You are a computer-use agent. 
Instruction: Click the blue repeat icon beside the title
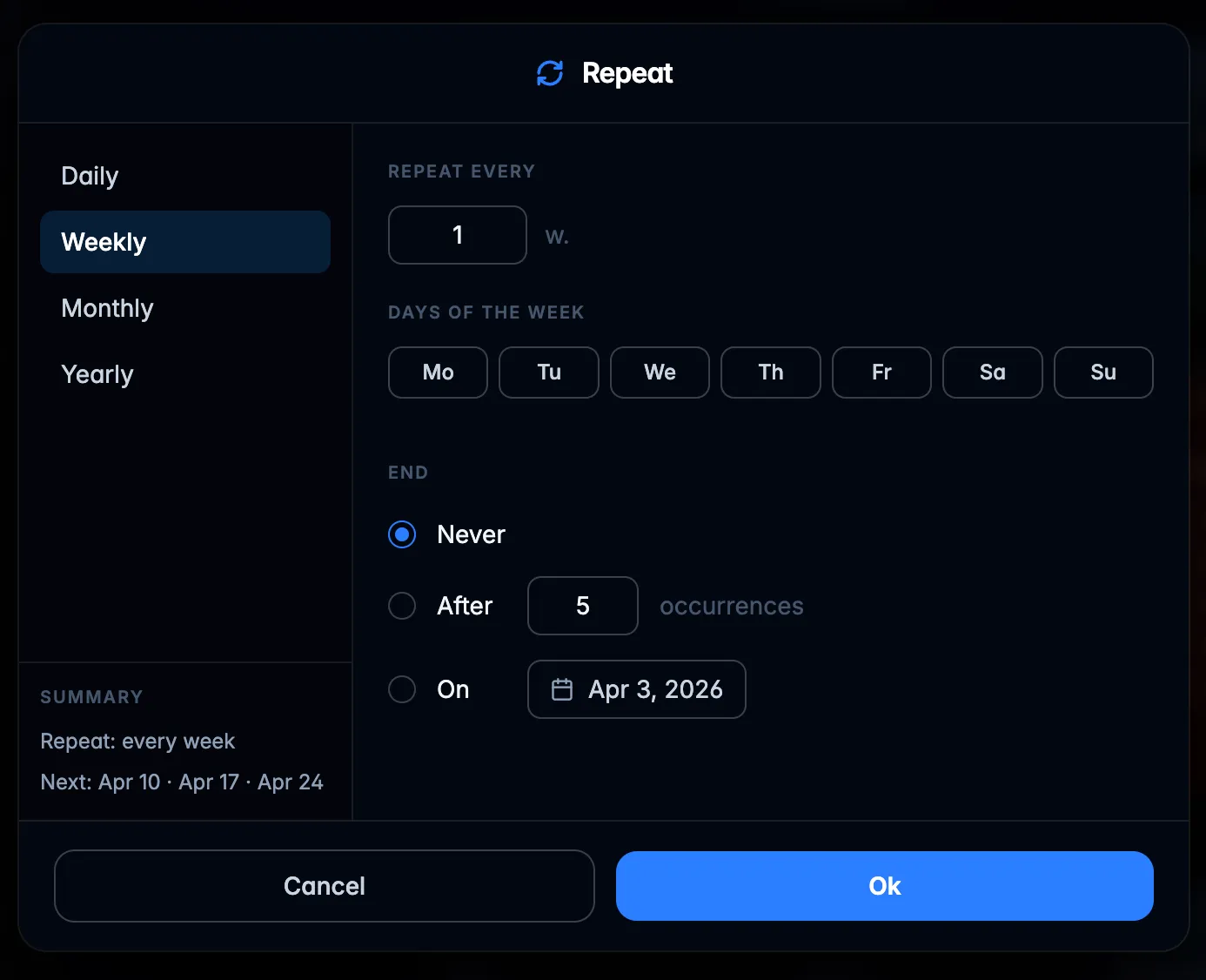[549, 73]
